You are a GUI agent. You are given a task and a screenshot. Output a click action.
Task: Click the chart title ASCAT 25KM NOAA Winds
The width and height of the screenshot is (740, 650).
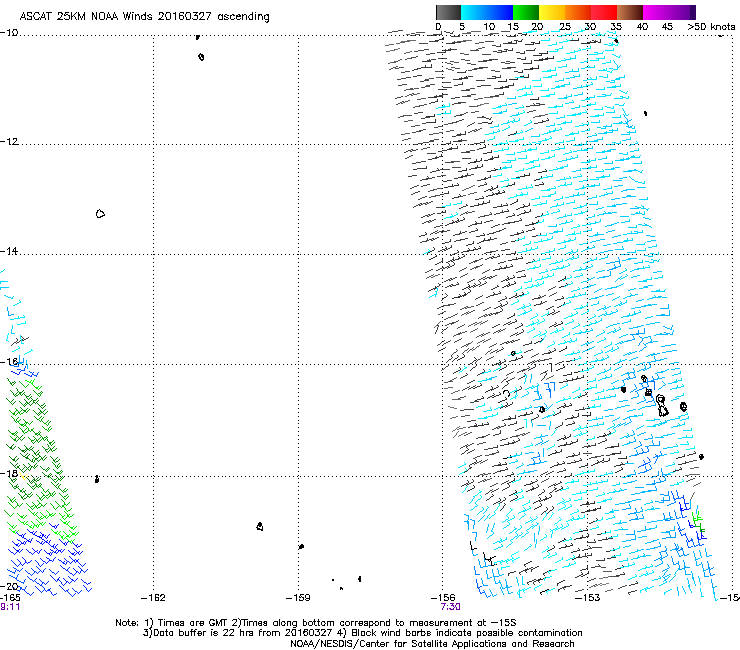click(144, 17)
